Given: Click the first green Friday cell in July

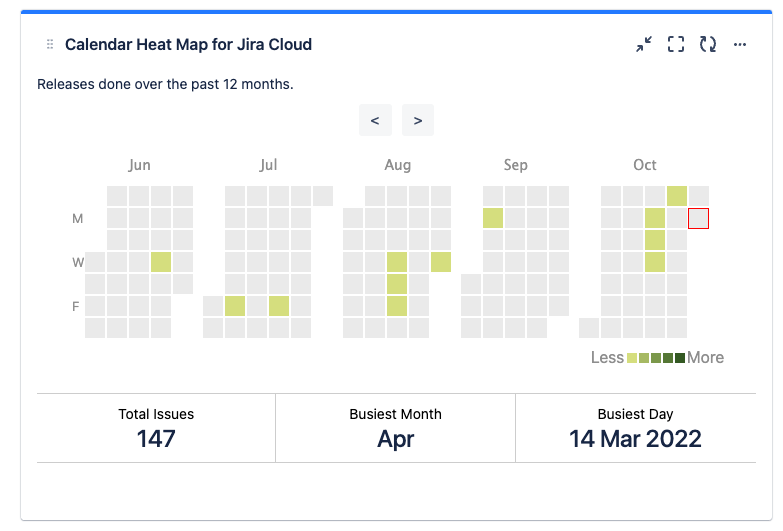Looking at the screenshot, I should (235, 306).
